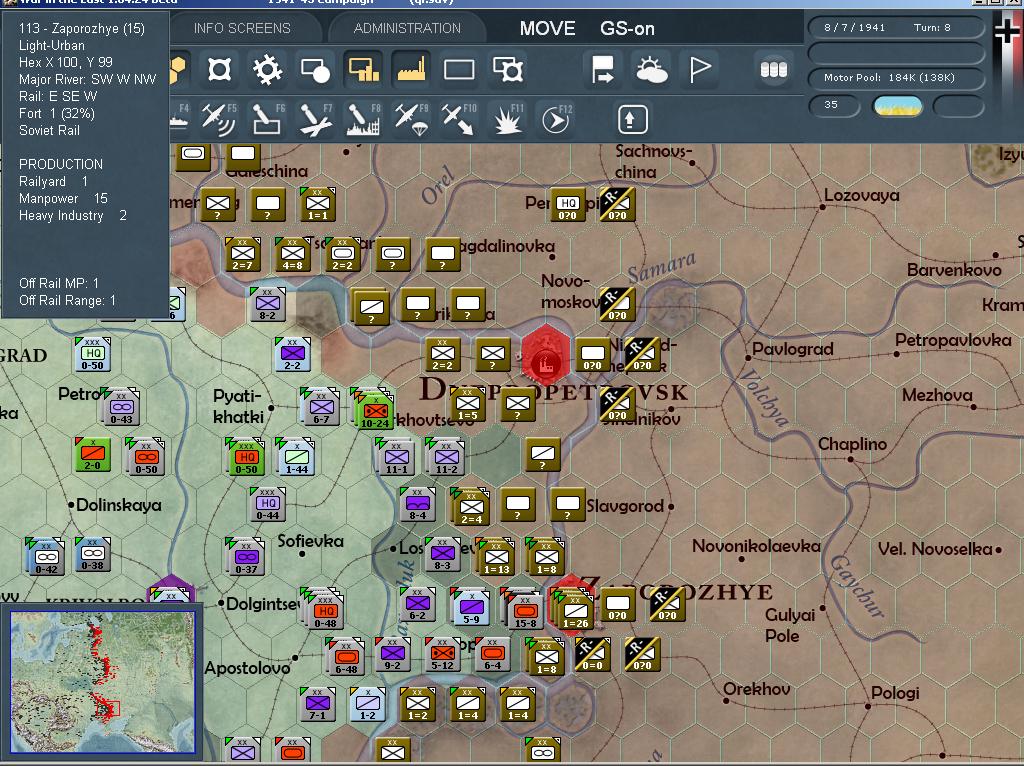The width and height of the screenshot is (1024, 766).
Task: Select the blue HQ 0-50 counter
Action: 93,353
